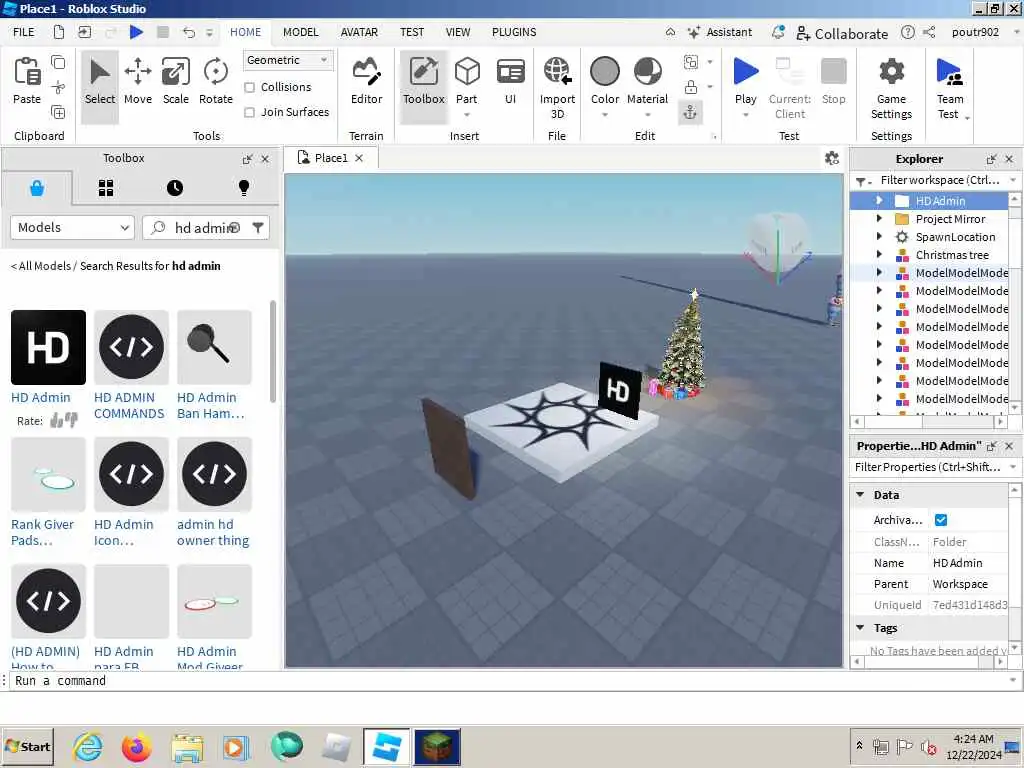Open the Color picker circle
Image resolution: width=1024 pixels, height=768 pixels.
(x=605, y=71)
